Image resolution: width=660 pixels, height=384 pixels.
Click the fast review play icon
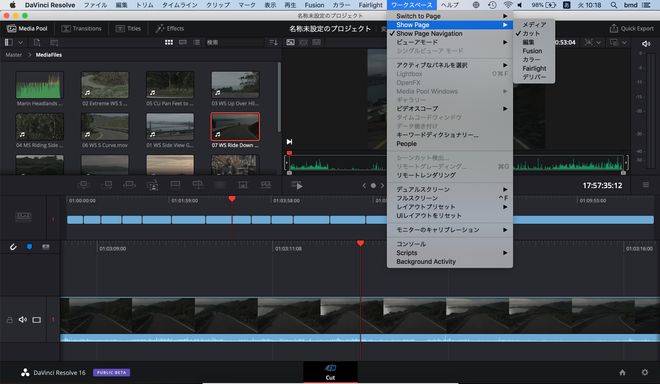pos(297,185)
